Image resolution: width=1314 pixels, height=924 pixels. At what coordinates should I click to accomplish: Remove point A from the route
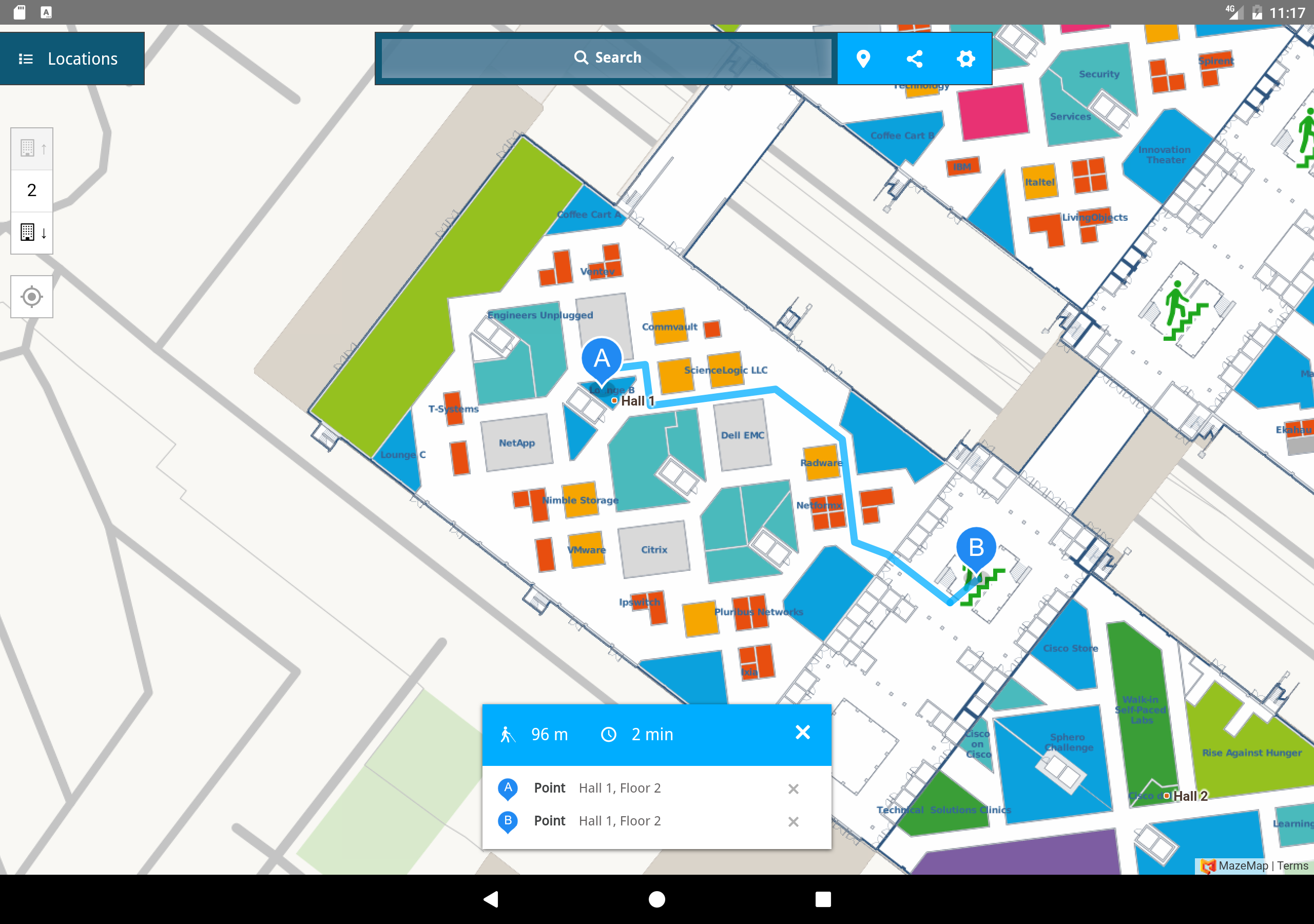click(x=793, y=789)
